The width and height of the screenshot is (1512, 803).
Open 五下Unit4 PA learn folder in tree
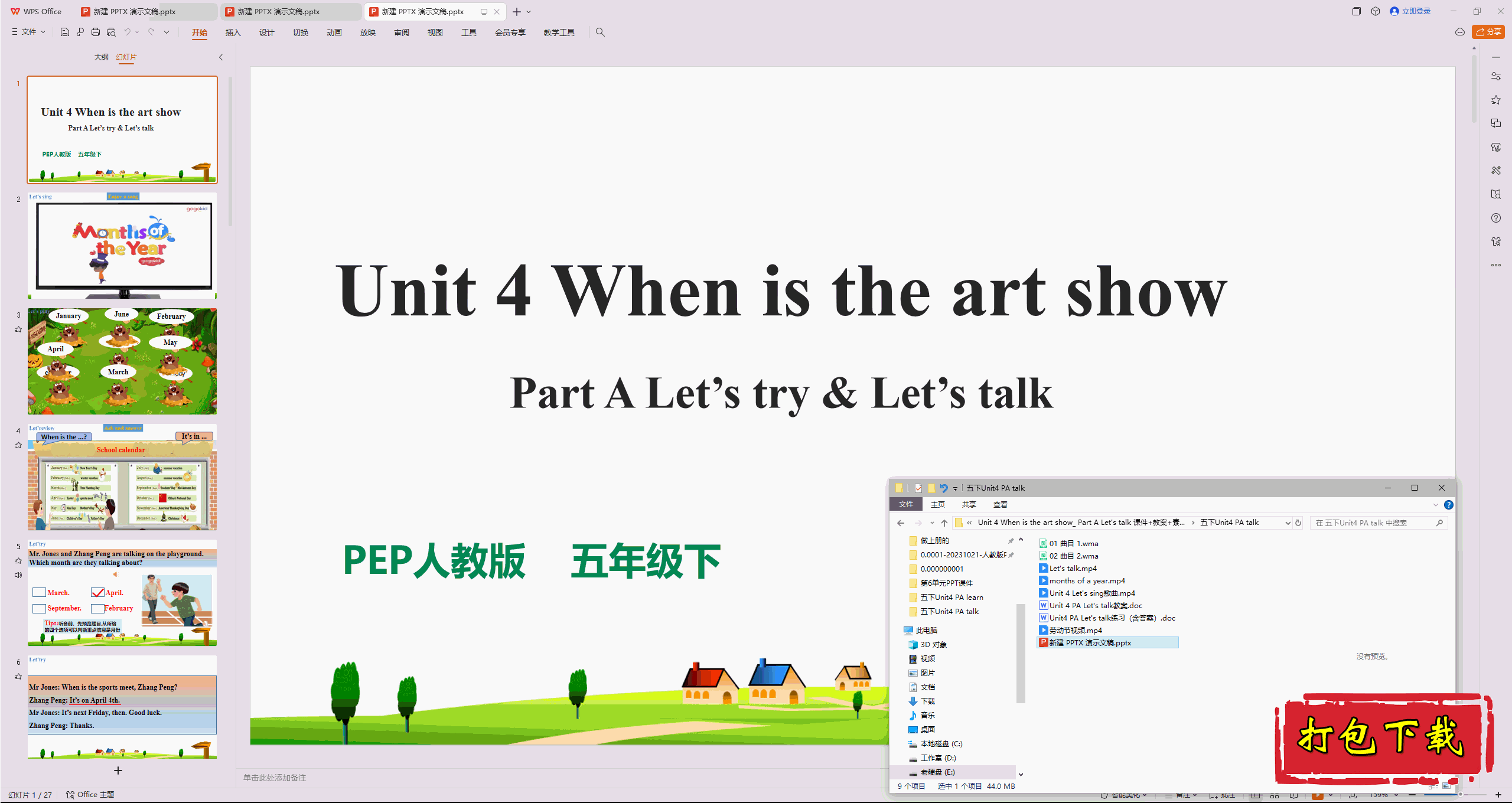(946, 597)
